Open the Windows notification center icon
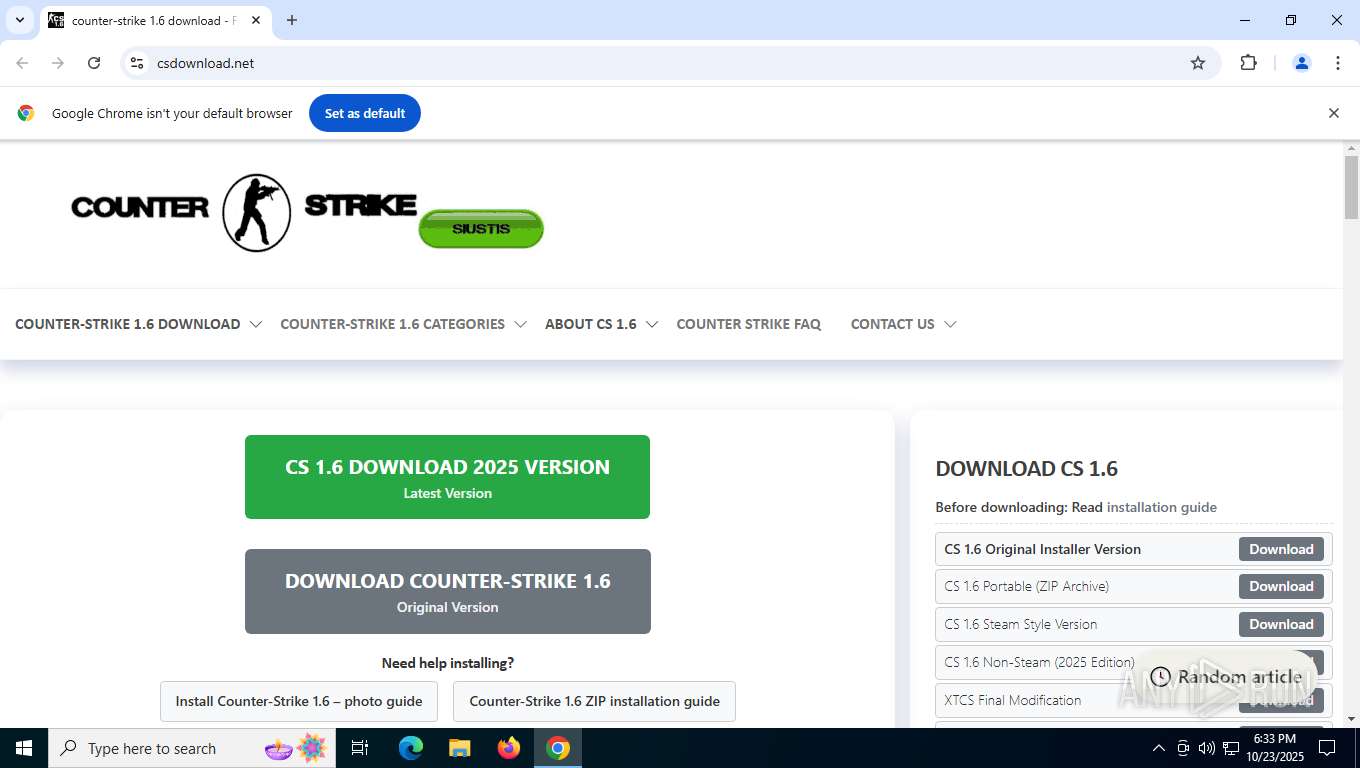The height and width of the screenshot is (768, 1360). coord(1327,748)
